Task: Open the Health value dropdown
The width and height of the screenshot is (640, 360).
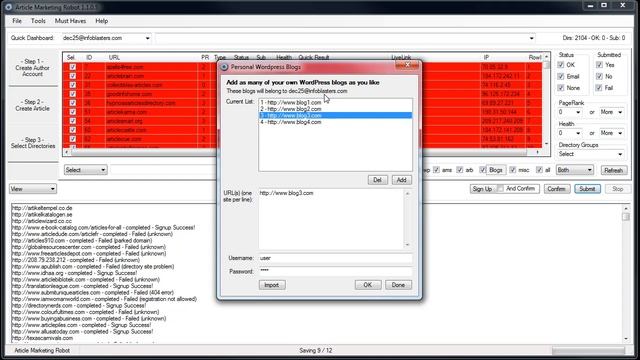Action: (x=569, y=133)
